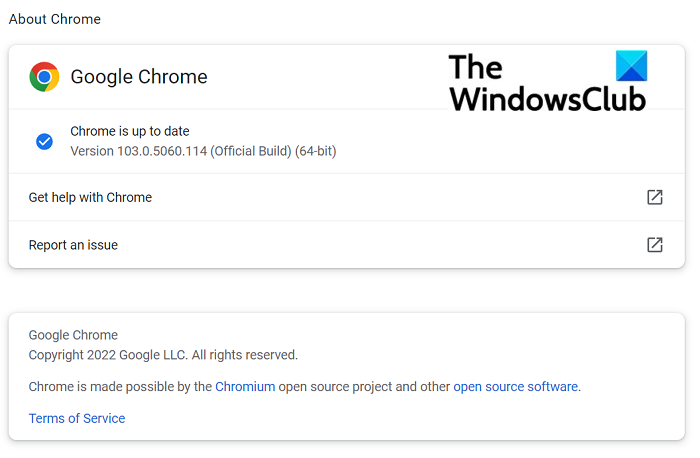Click Google Chrome label in the bottom card
Screen dimensions: 700x458
[x=73, y=335]
